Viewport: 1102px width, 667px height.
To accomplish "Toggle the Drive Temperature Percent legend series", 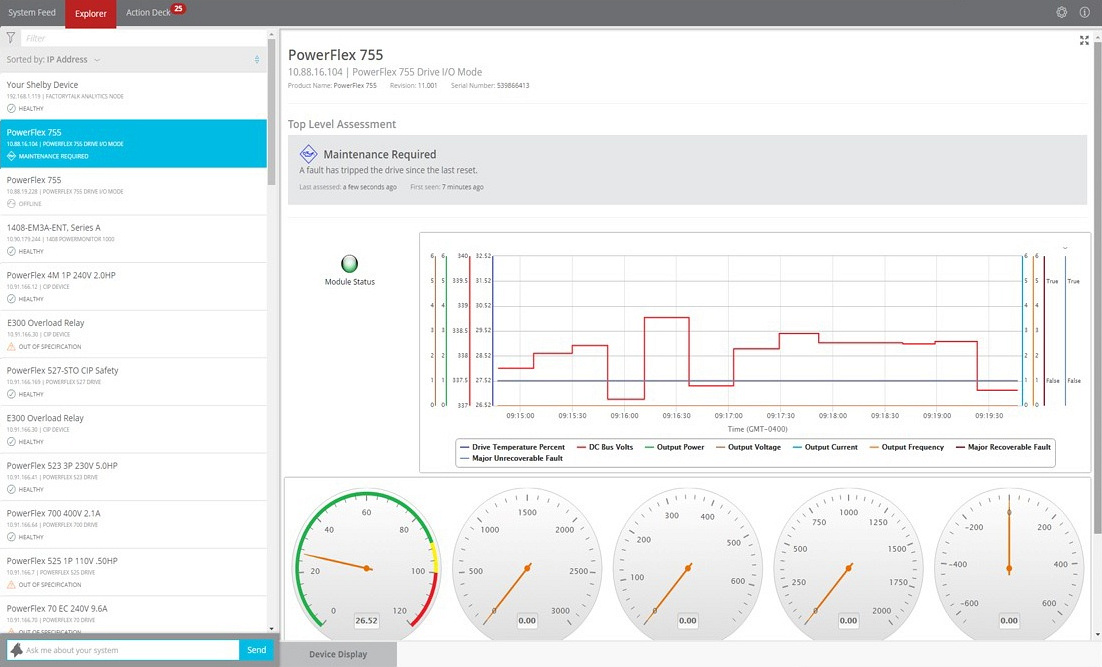I will [512, 447].
